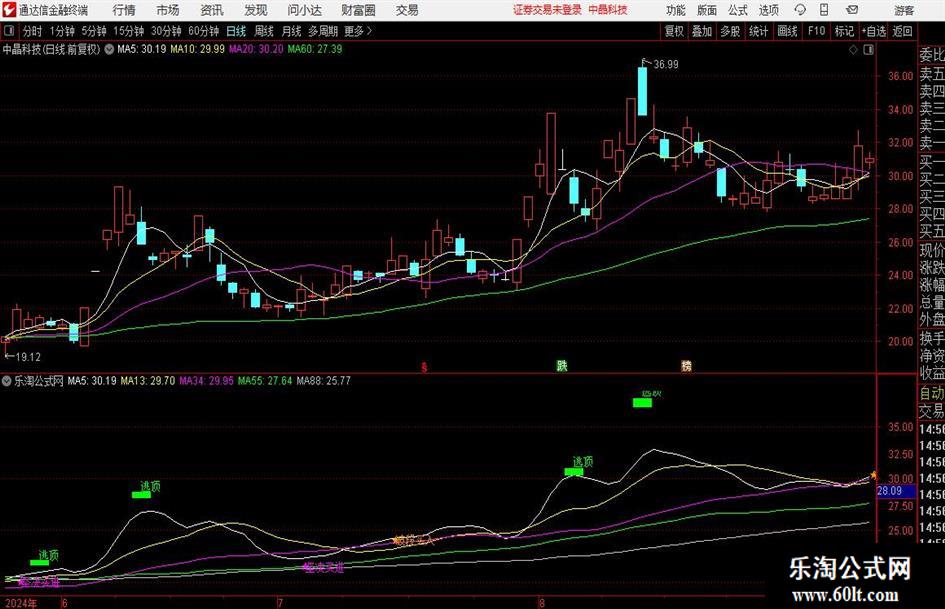
Task: Switch to 月线 monthly period
Action: click(x=292, y=31)
